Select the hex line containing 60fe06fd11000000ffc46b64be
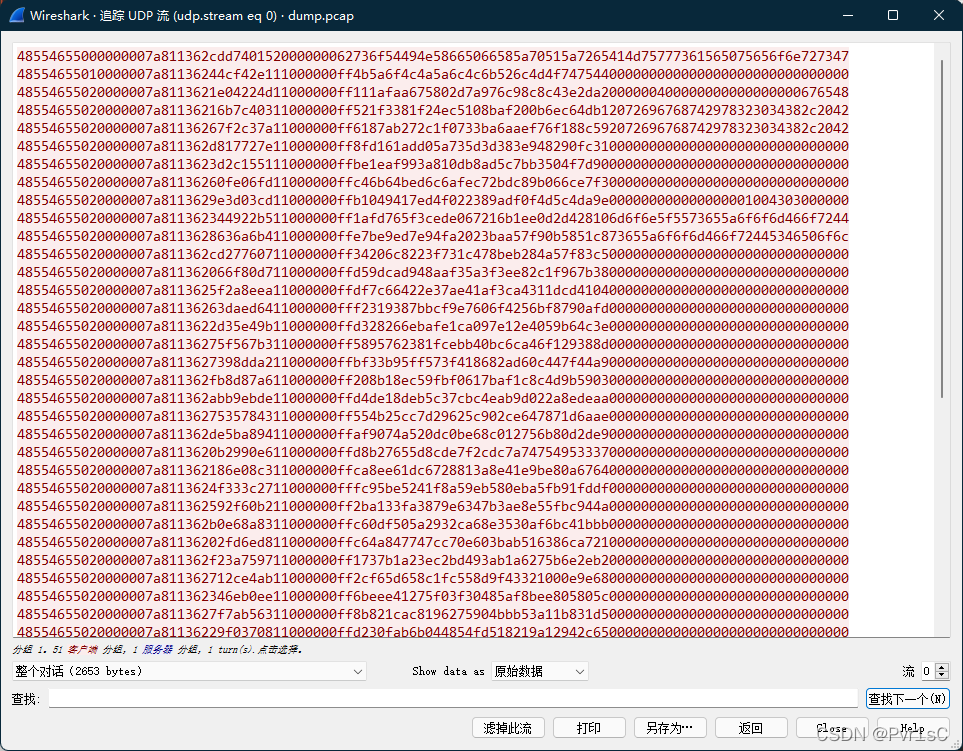This screenshot has height=751, width=963. 432,182
